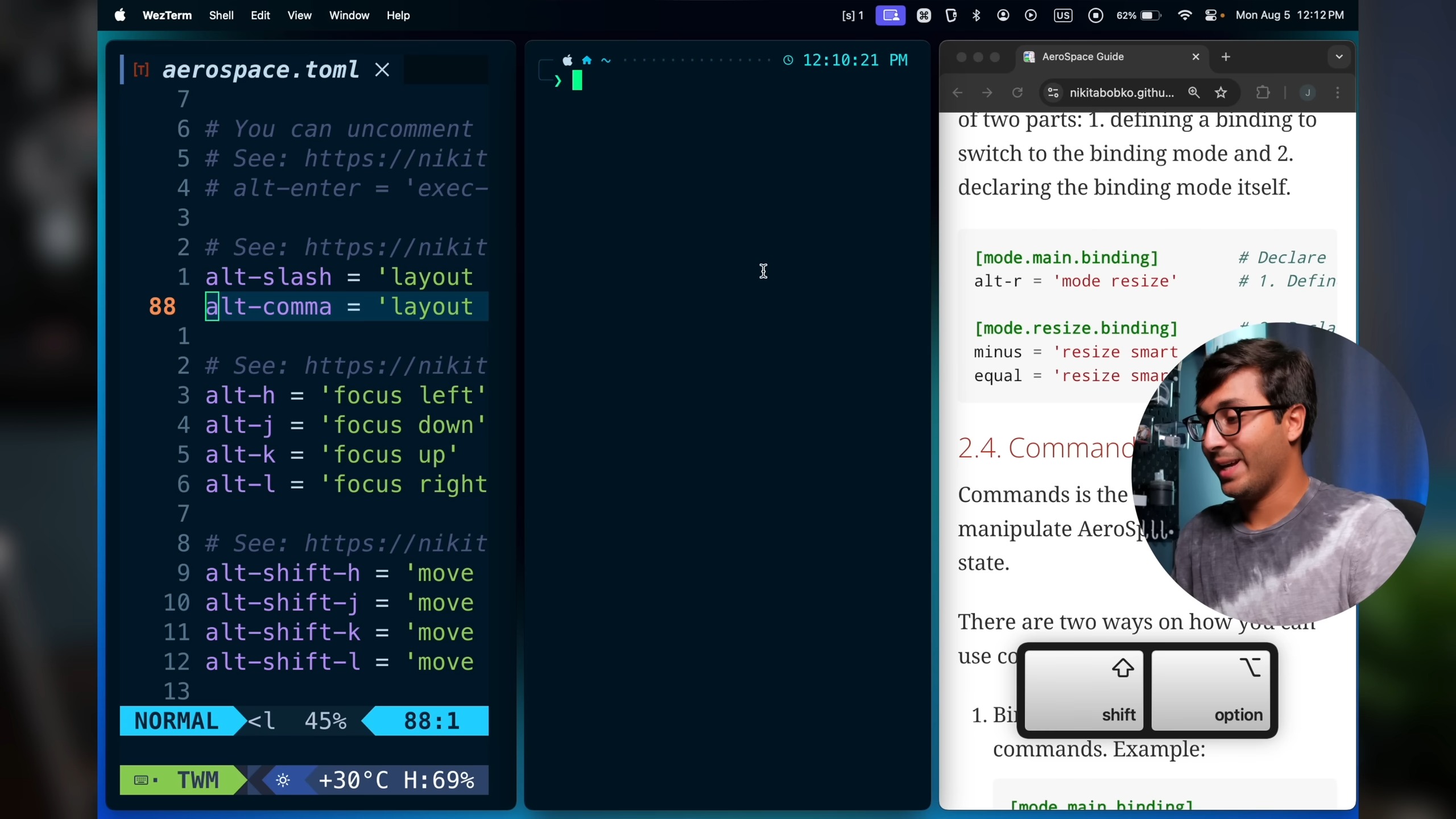Open the Window menu in the menu bar
Image resolution: width=1456 pixels, height=819 pixels.
(349, 15)
